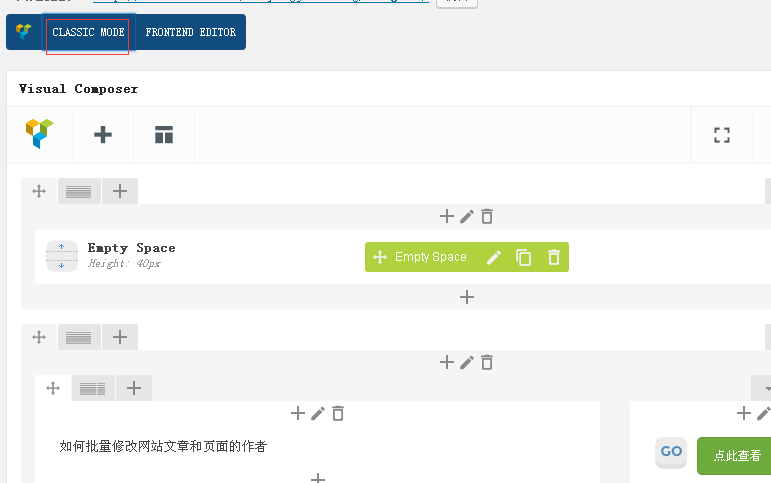Clone the Empty Space element
This screenshot has height=483, width=771.
(x=523, y=257)
